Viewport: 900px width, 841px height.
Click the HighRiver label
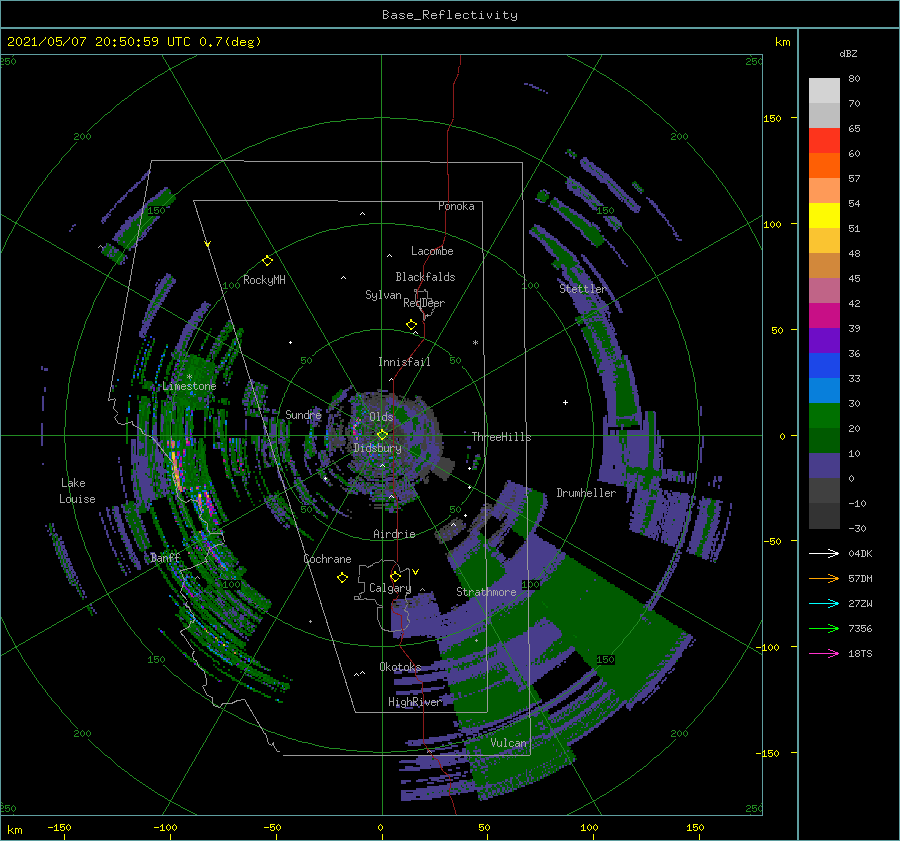click(x=415, y=702)
